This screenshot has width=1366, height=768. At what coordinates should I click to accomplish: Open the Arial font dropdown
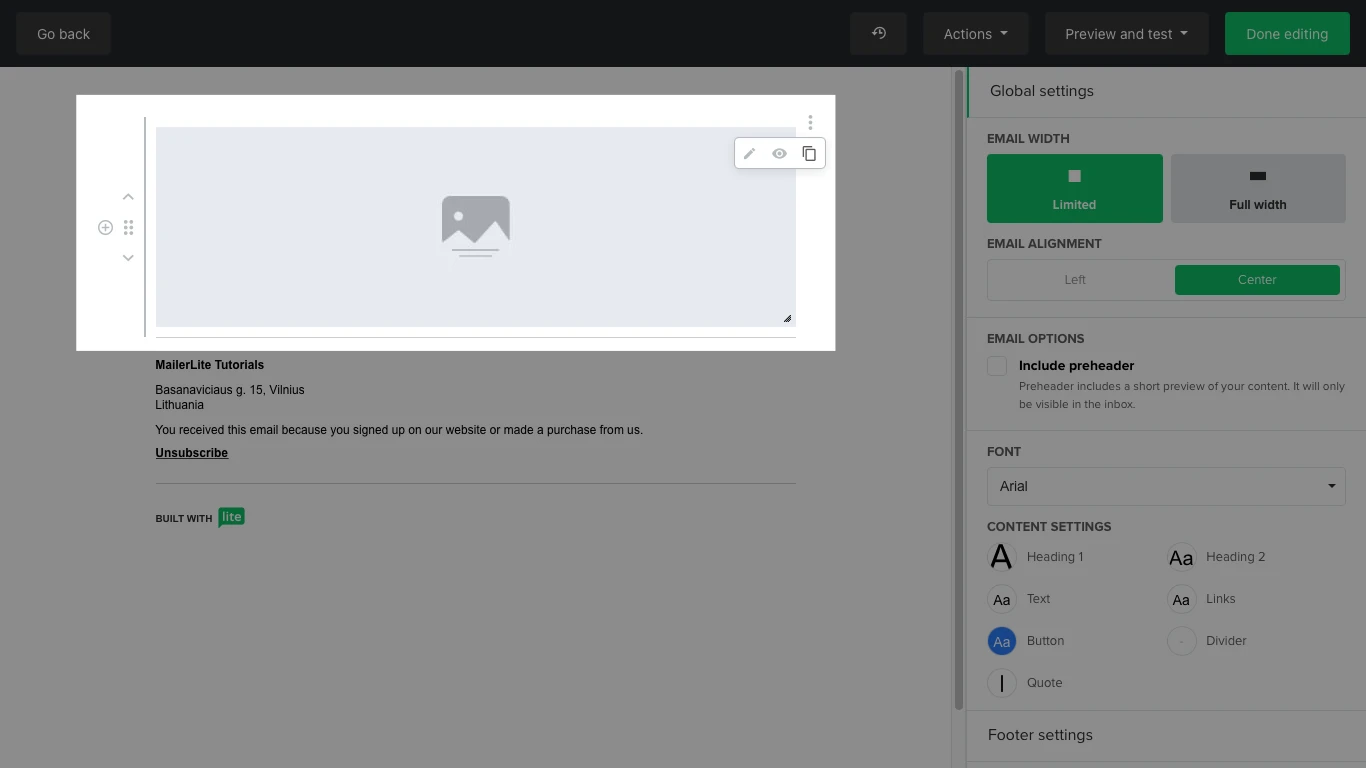(1166, 486)
